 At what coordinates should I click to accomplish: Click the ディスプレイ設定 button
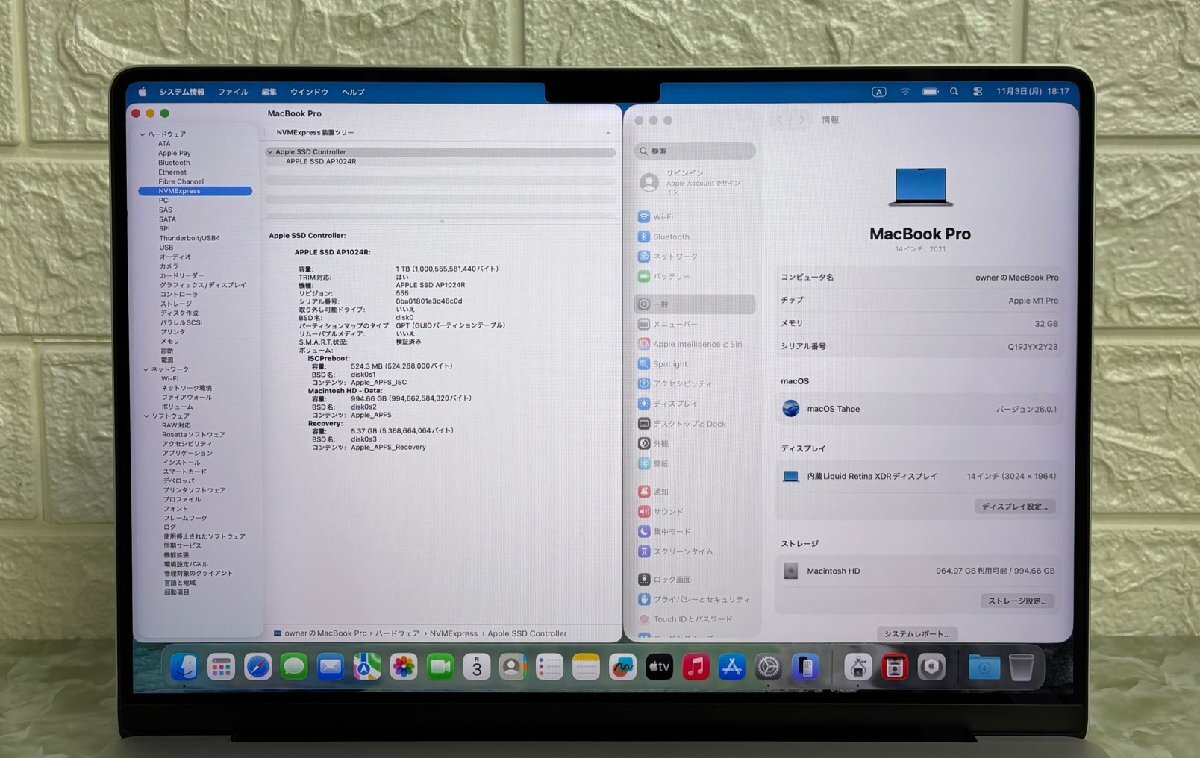[1015, 507]
